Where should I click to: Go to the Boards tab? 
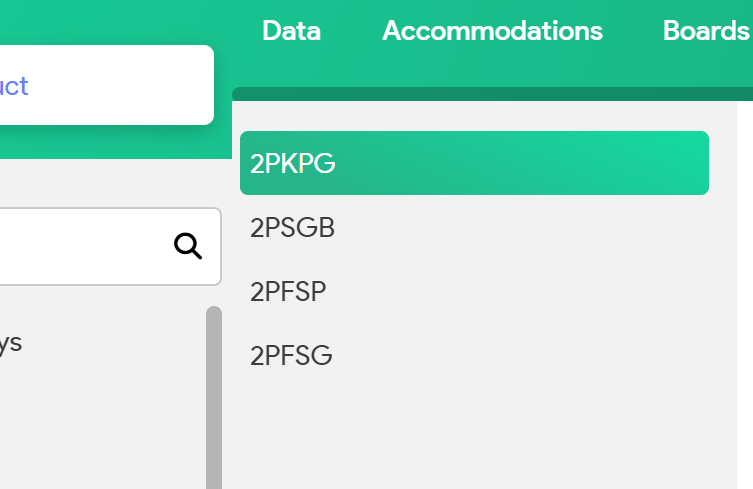click(x=706, y=31)
